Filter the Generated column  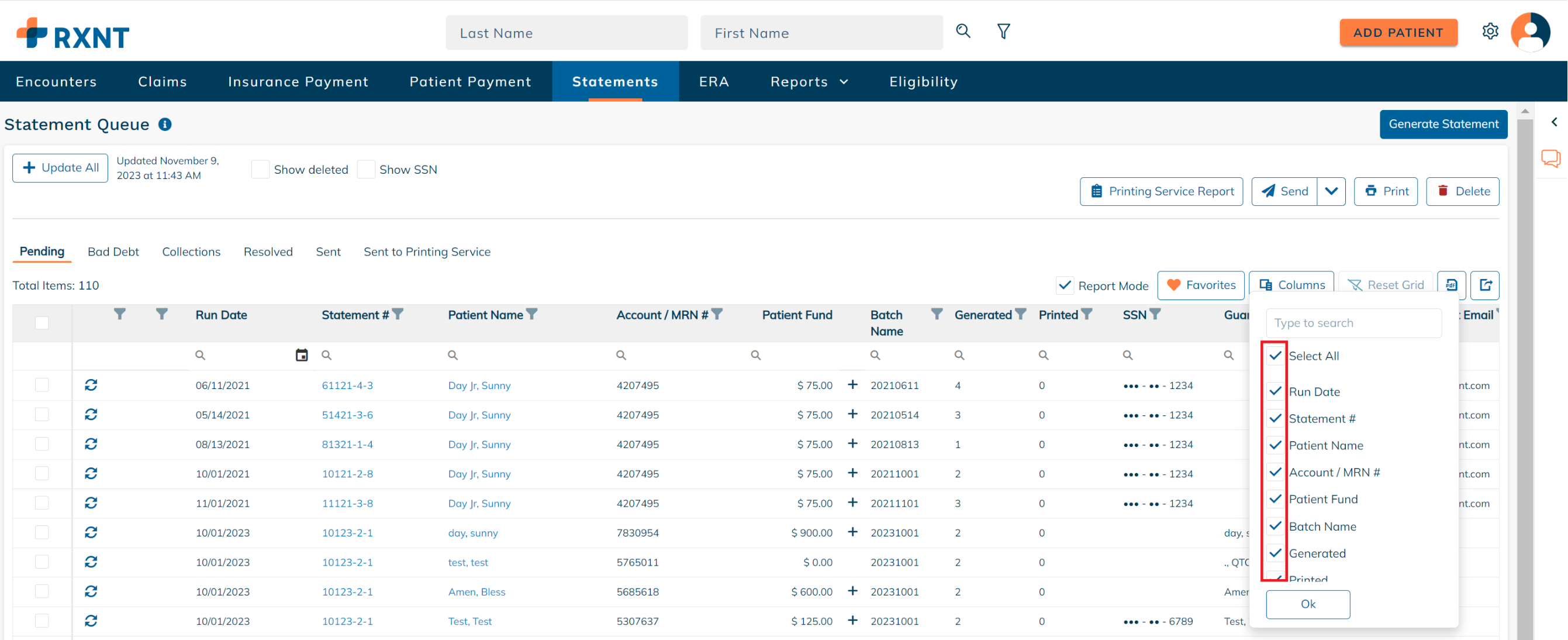(1021, 314)
